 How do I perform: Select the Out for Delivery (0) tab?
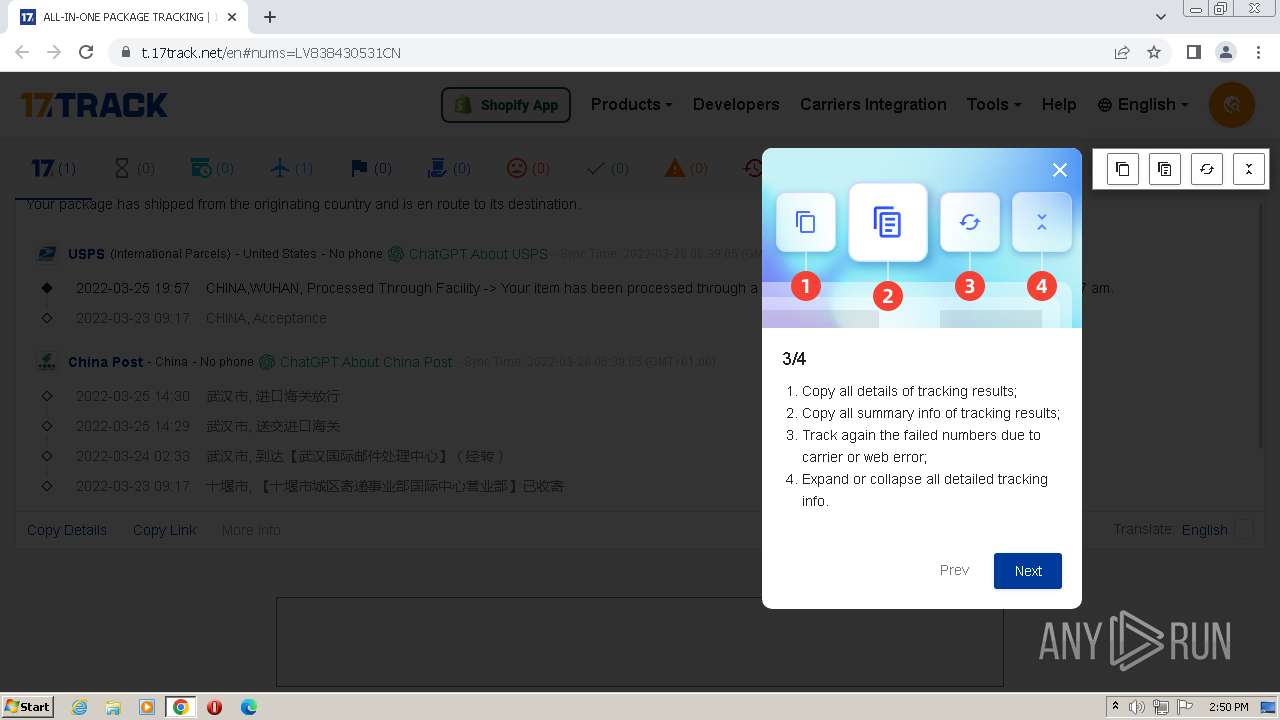pyautogui.click(x=449, y=168)
